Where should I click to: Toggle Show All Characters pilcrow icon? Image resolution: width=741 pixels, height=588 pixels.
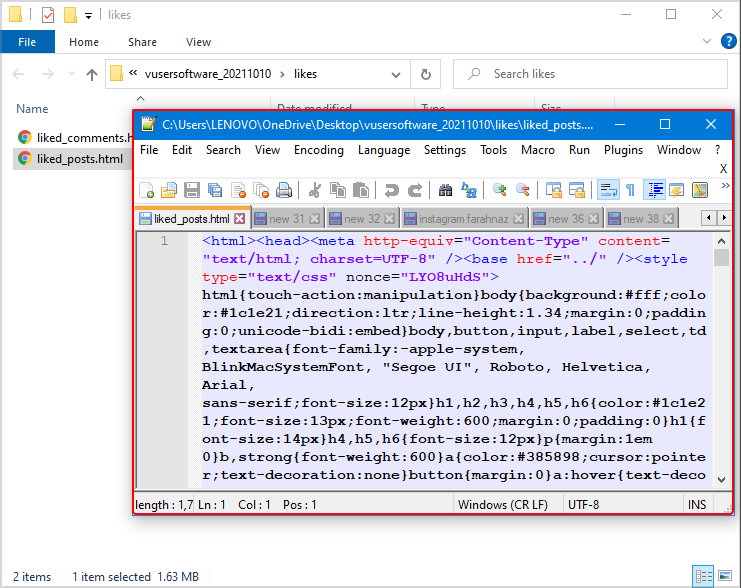[630, 190]
